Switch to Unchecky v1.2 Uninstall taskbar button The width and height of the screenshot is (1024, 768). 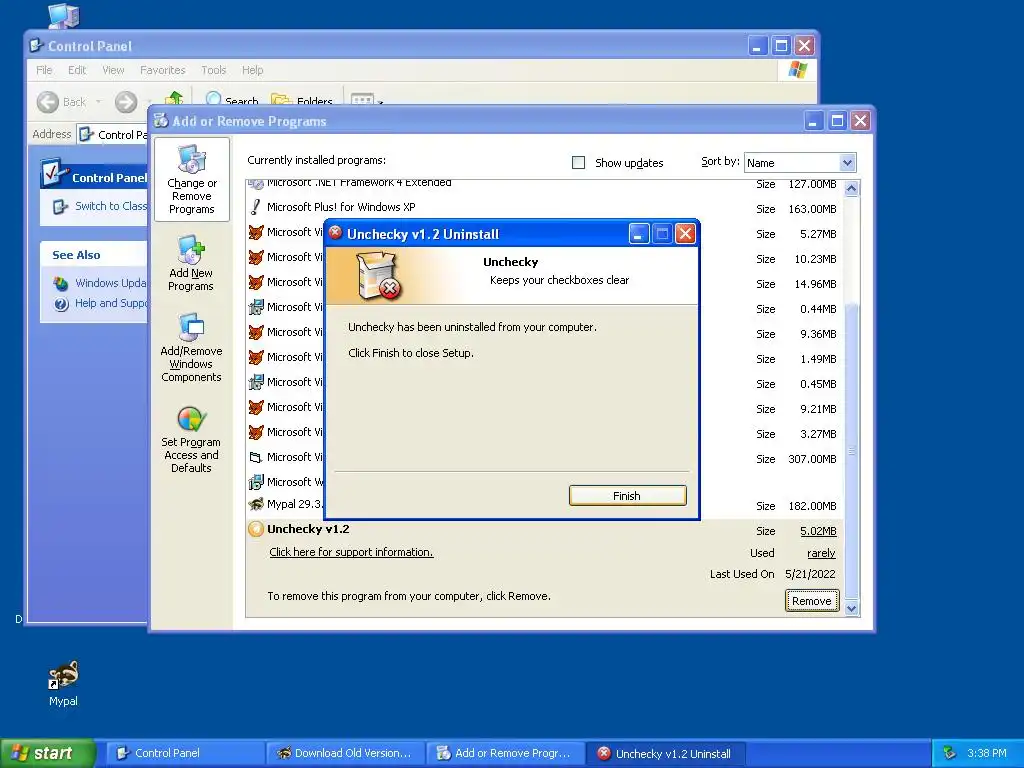666,753
